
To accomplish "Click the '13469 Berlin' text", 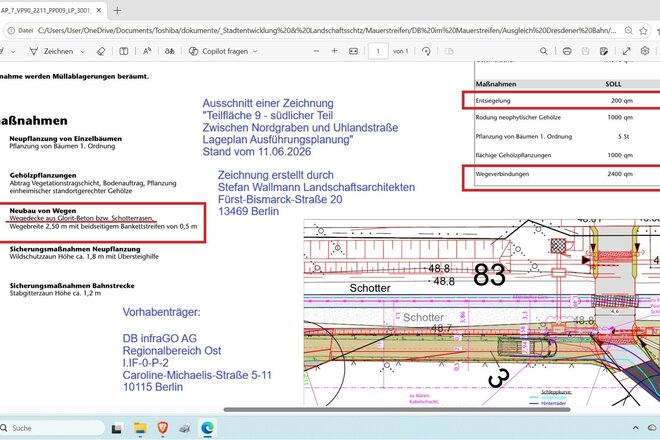I will pyautogui.click(x=248, y=211).
